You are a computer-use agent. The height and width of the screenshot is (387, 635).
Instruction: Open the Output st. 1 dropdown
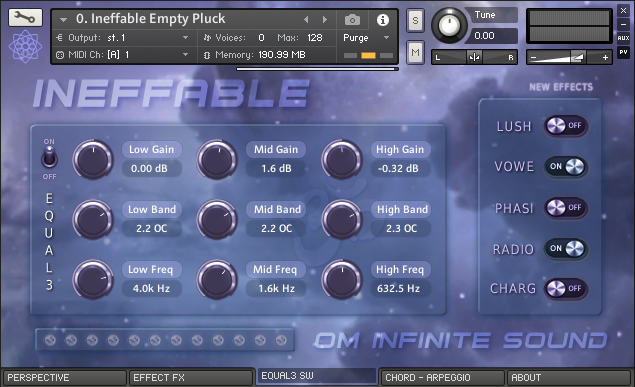[x=122, y=38]
